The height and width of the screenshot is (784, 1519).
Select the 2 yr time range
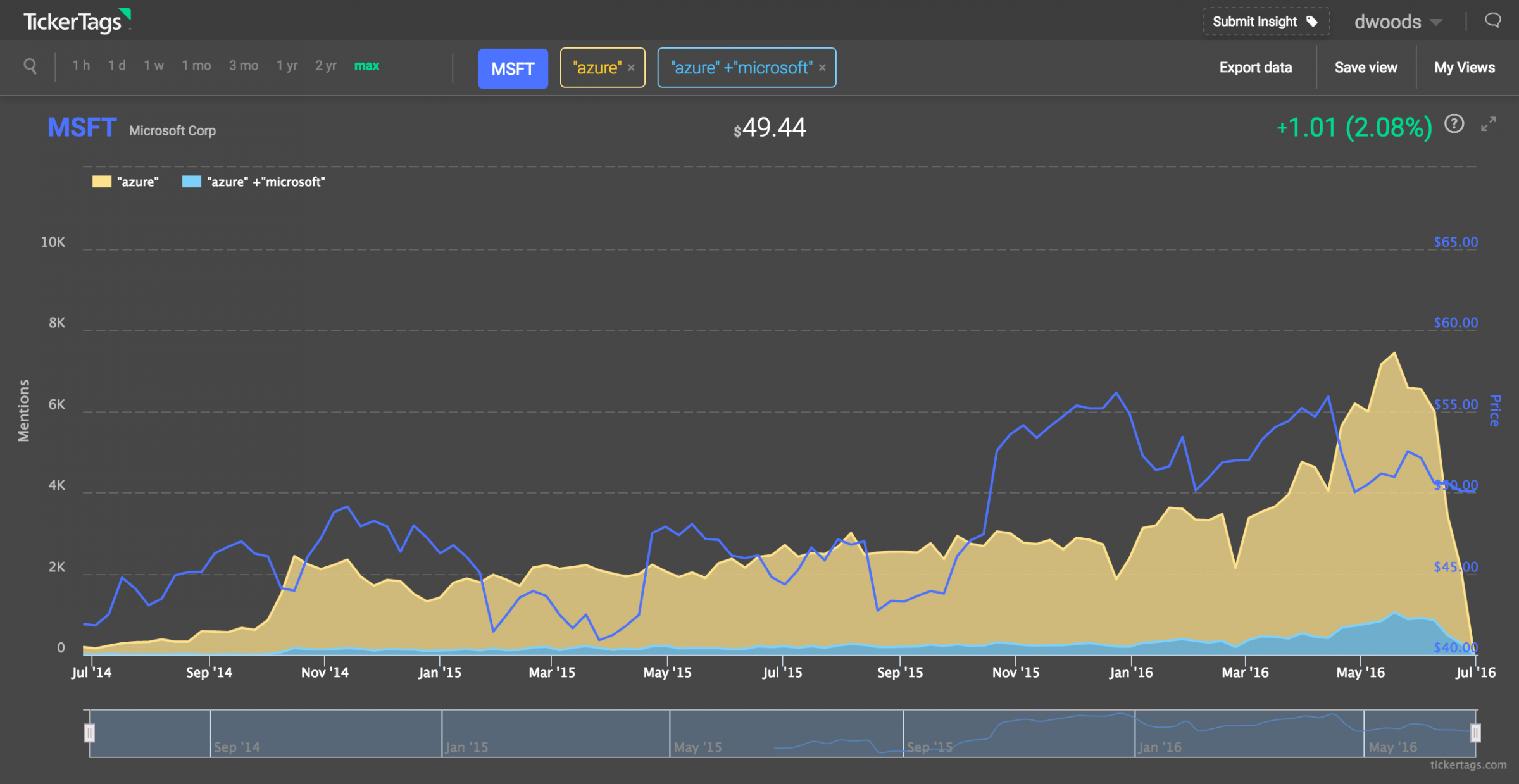coord(326,66)
